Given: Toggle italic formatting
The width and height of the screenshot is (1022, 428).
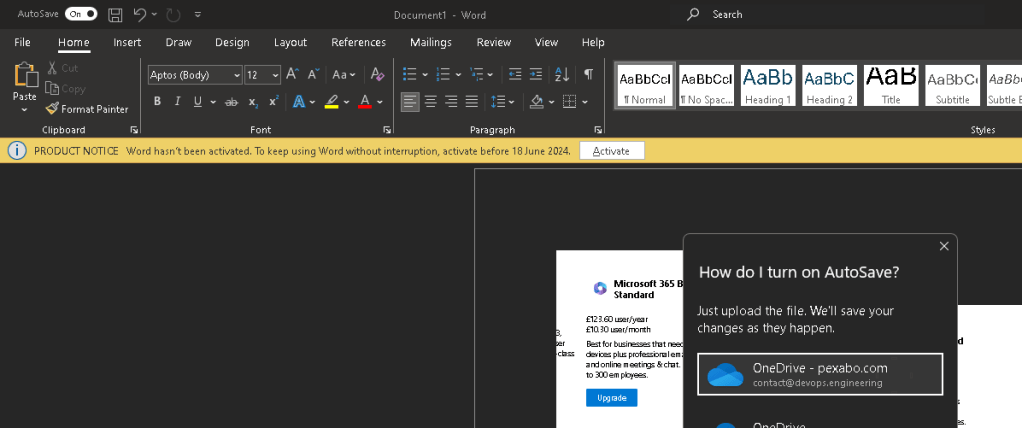Looking at the screenshot, I should click(177, 102).
